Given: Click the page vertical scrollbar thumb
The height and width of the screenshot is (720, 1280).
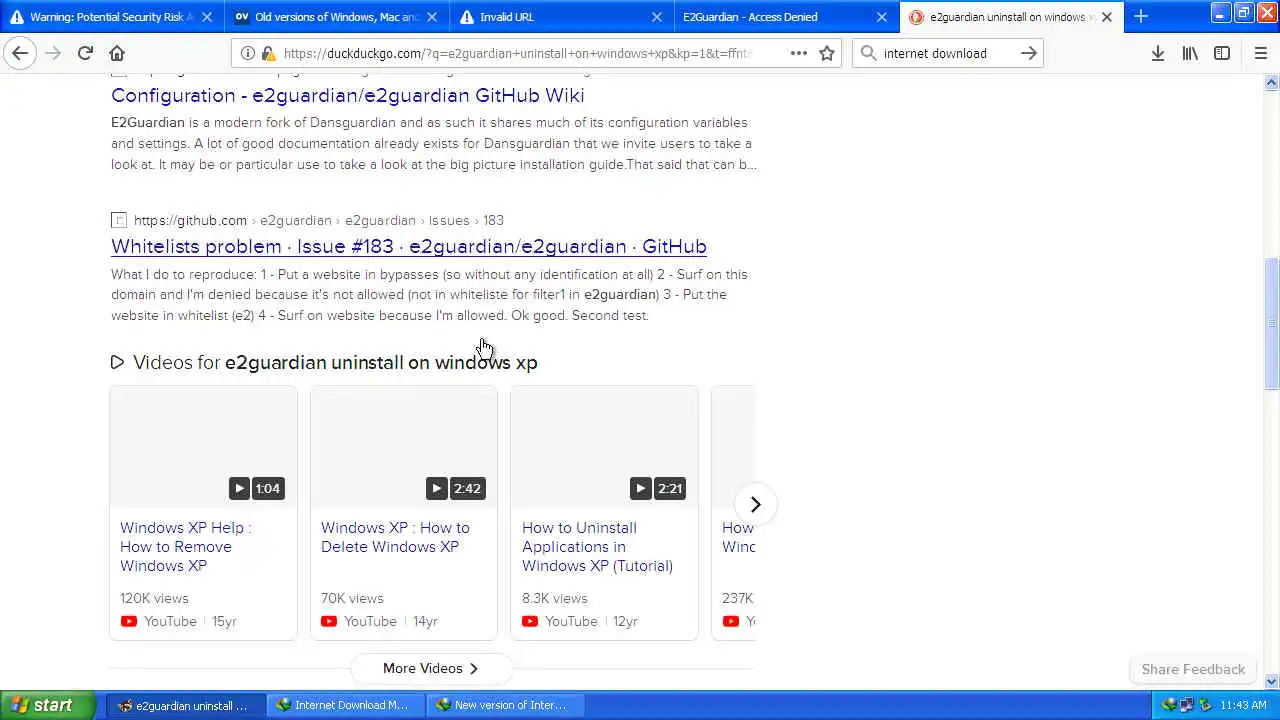Looking at the screenshot, I should point(1272,322).
